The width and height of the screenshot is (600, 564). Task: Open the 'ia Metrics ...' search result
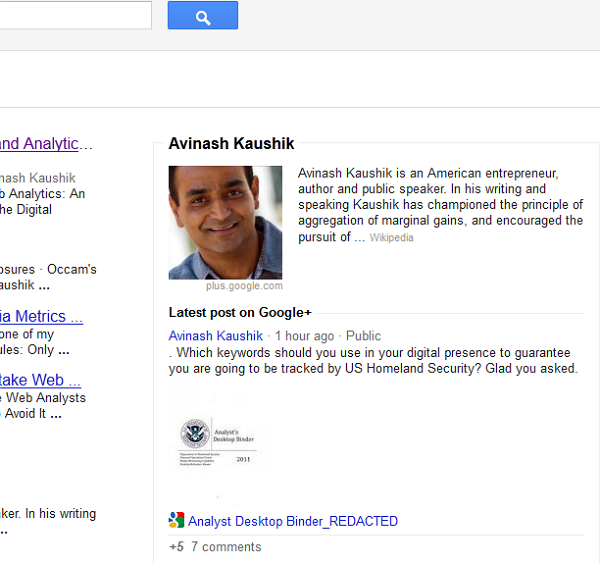41,316
